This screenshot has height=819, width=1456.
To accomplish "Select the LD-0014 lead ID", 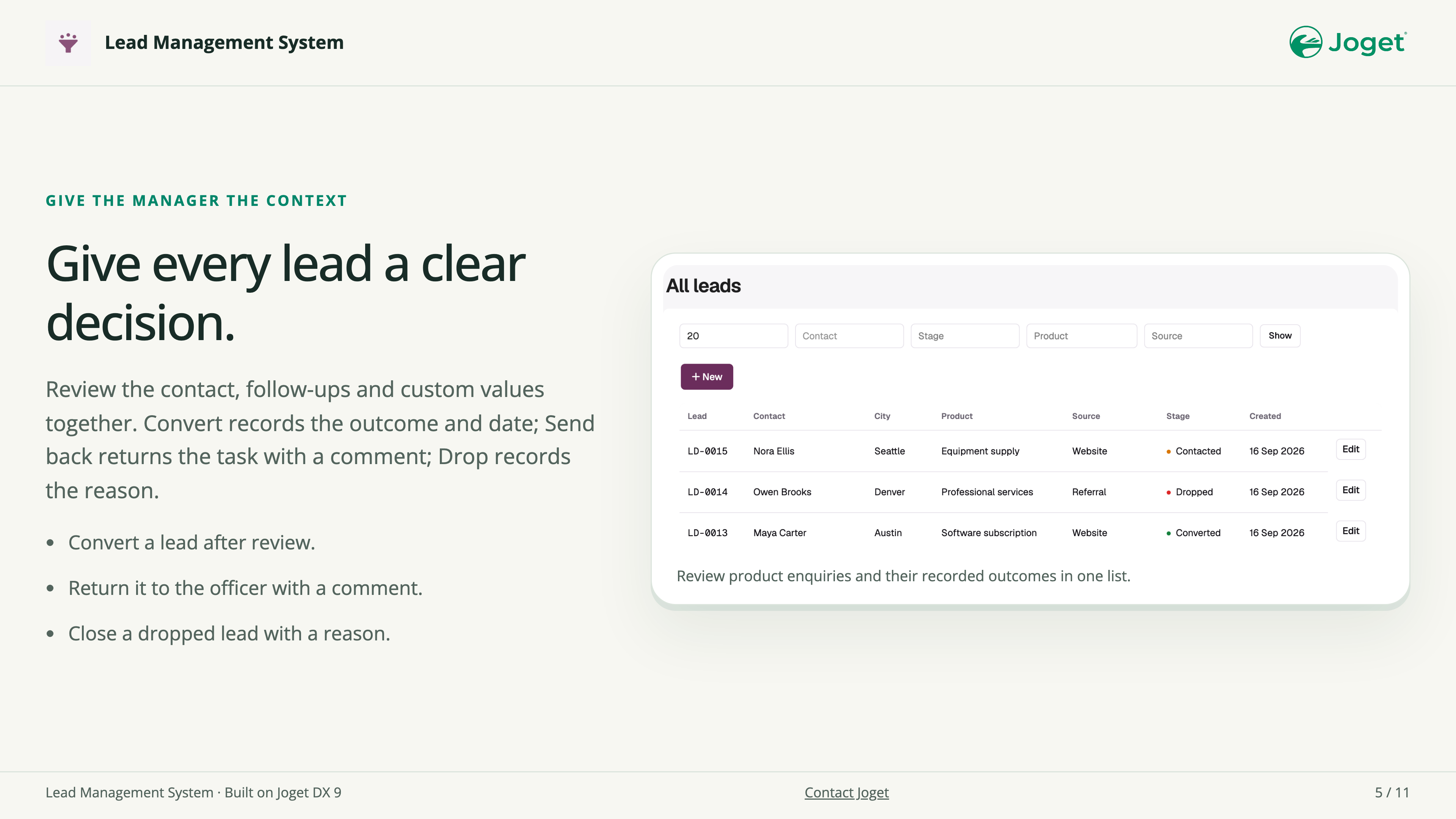I will point(707,492).
